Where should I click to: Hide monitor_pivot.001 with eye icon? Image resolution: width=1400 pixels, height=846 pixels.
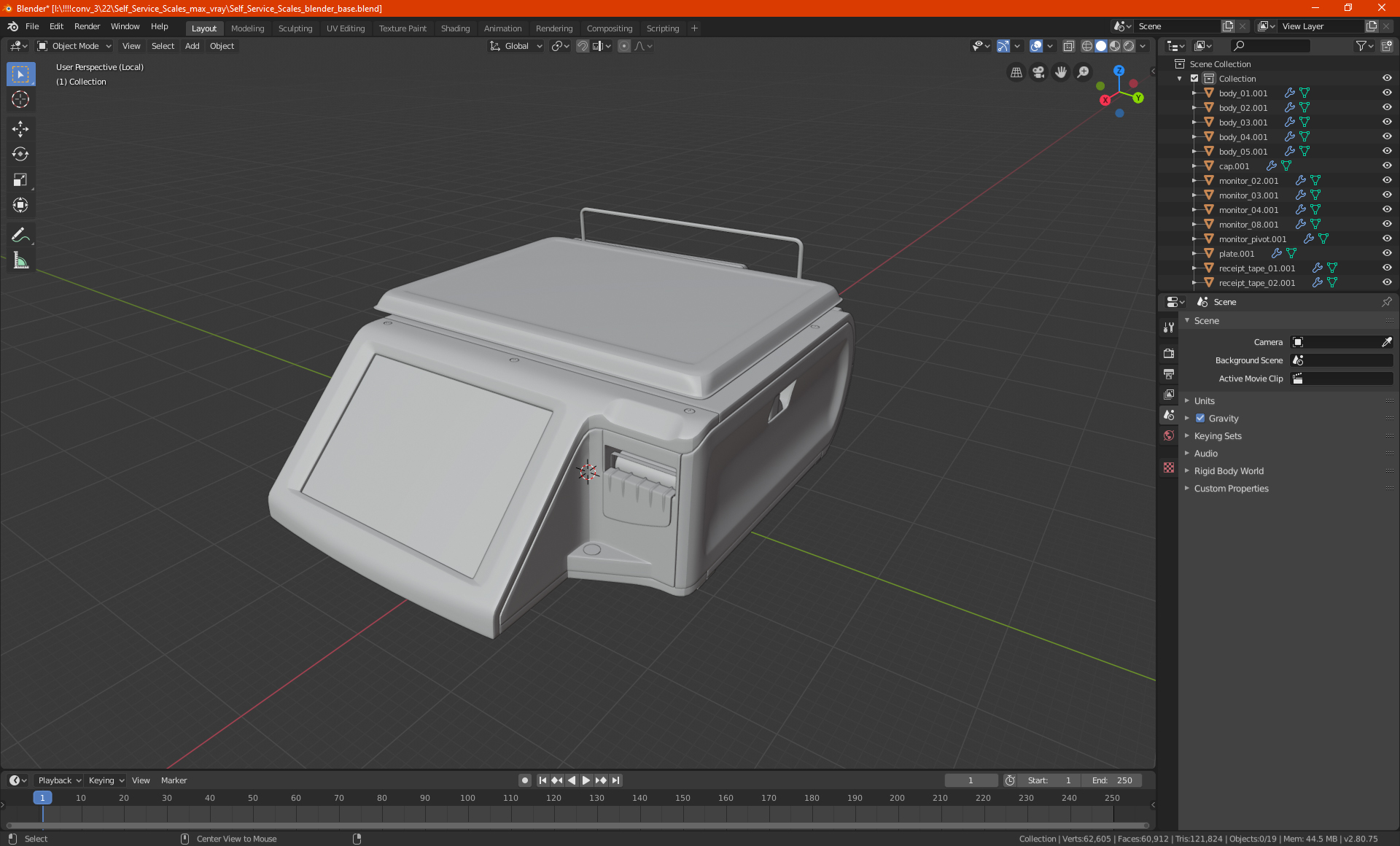coord(1387,239)
